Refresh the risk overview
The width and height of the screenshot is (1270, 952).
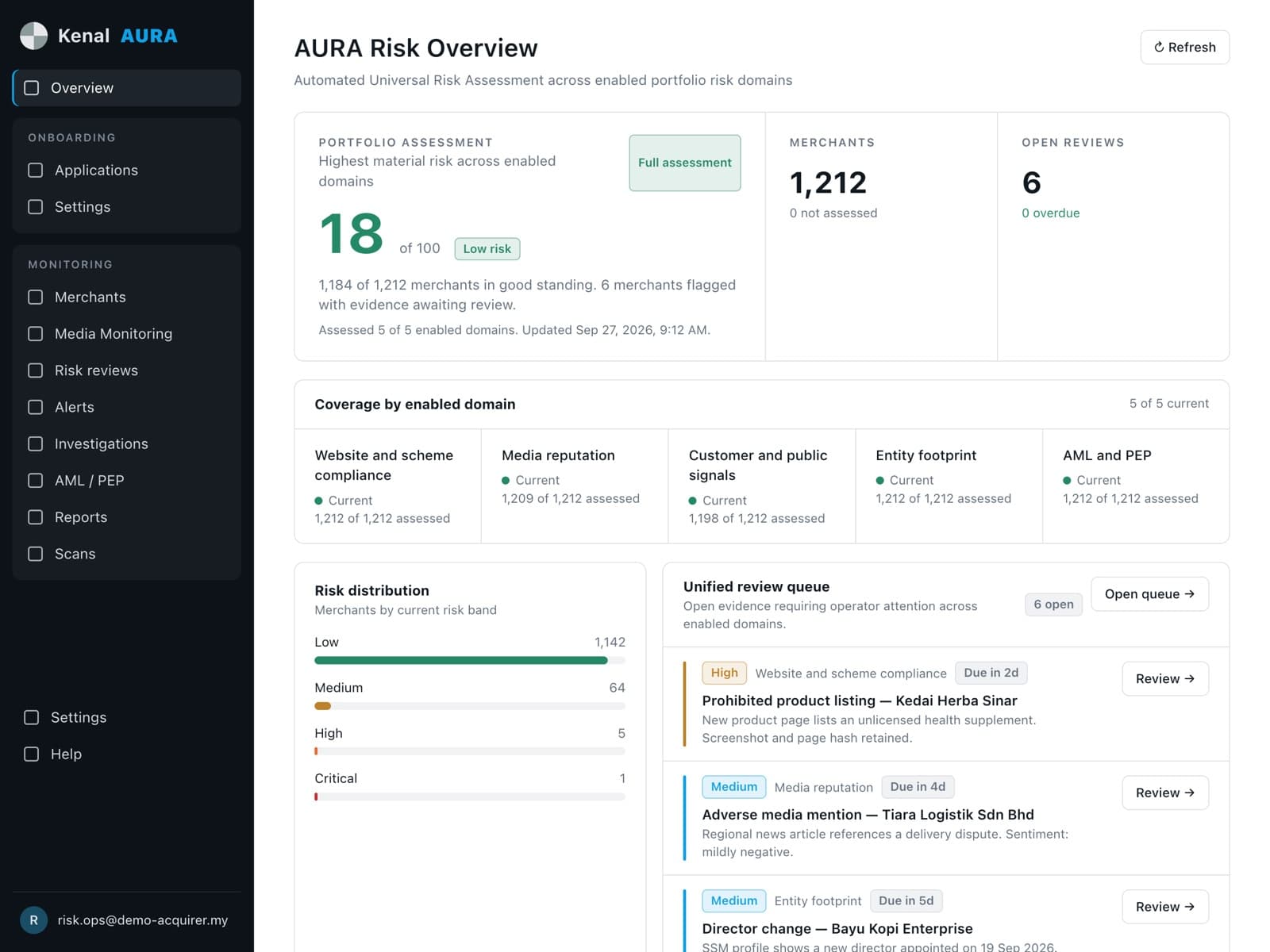tap(1184, 48)
